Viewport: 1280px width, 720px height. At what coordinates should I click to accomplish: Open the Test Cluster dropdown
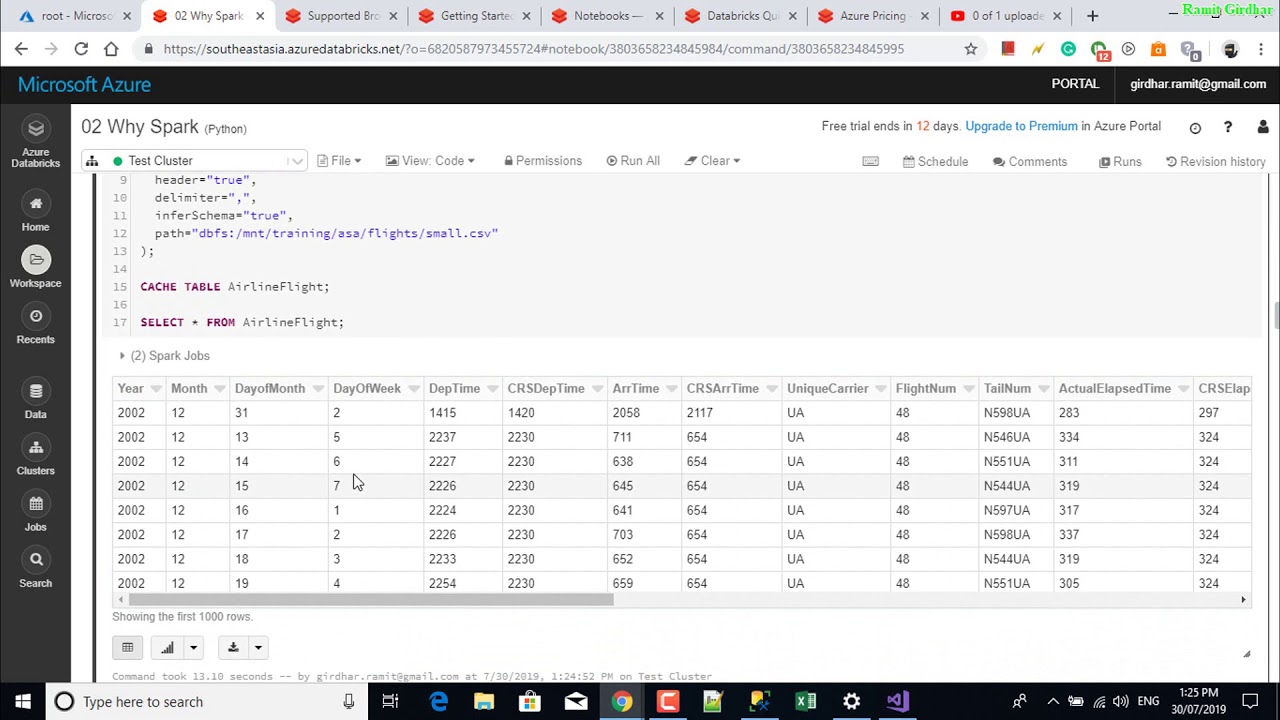click(x=195, y=161)
